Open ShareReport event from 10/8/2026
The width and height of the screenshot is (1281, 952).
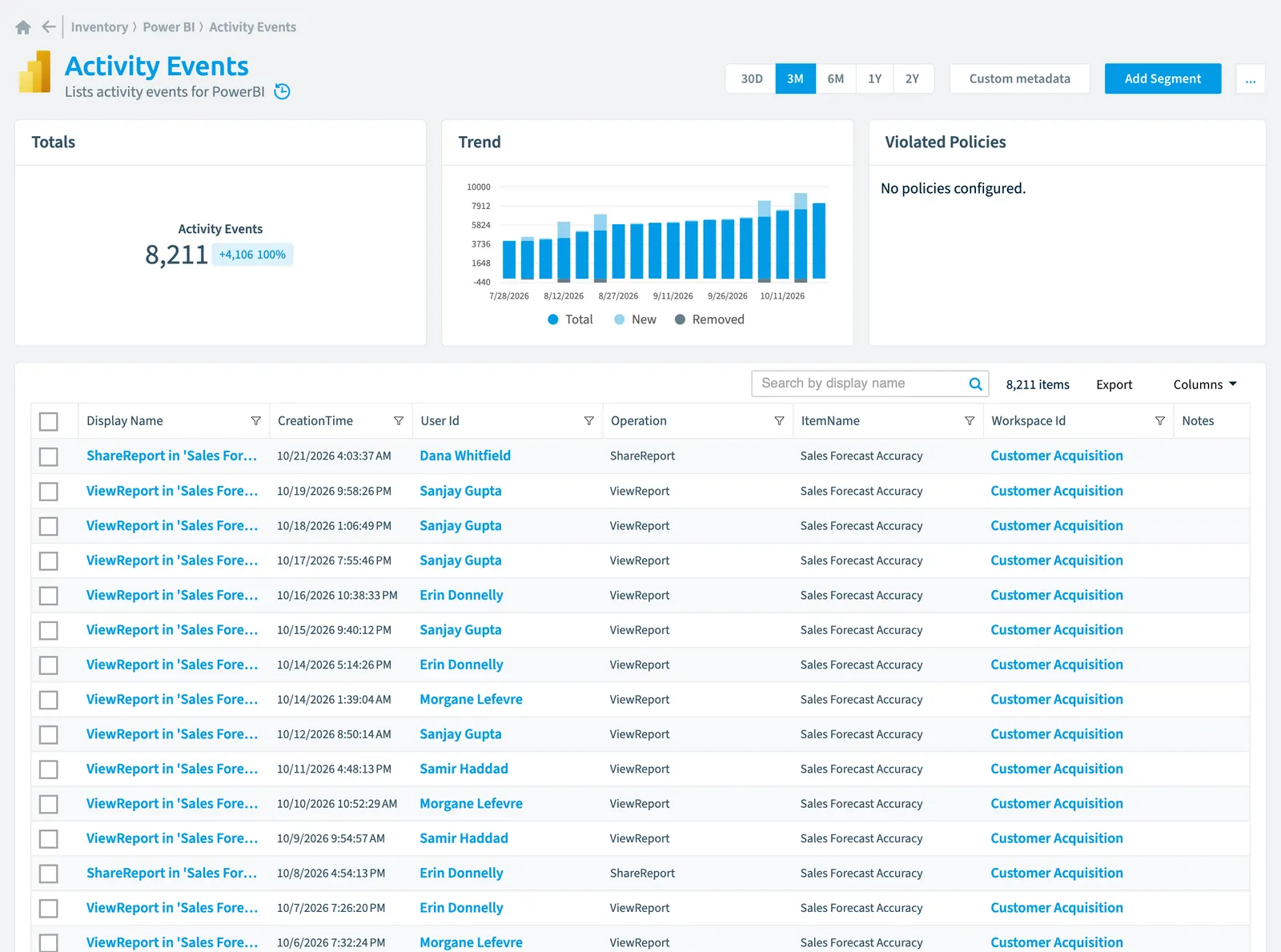click(x=172, y=873)
